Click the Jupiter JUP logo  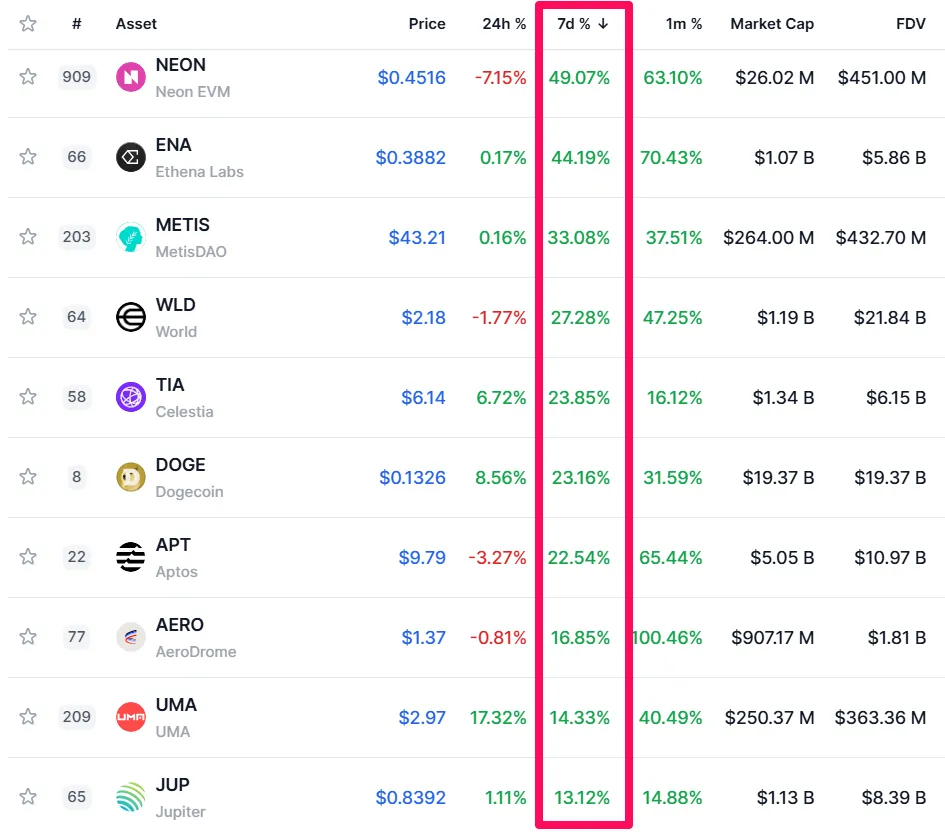coord(131,797)
